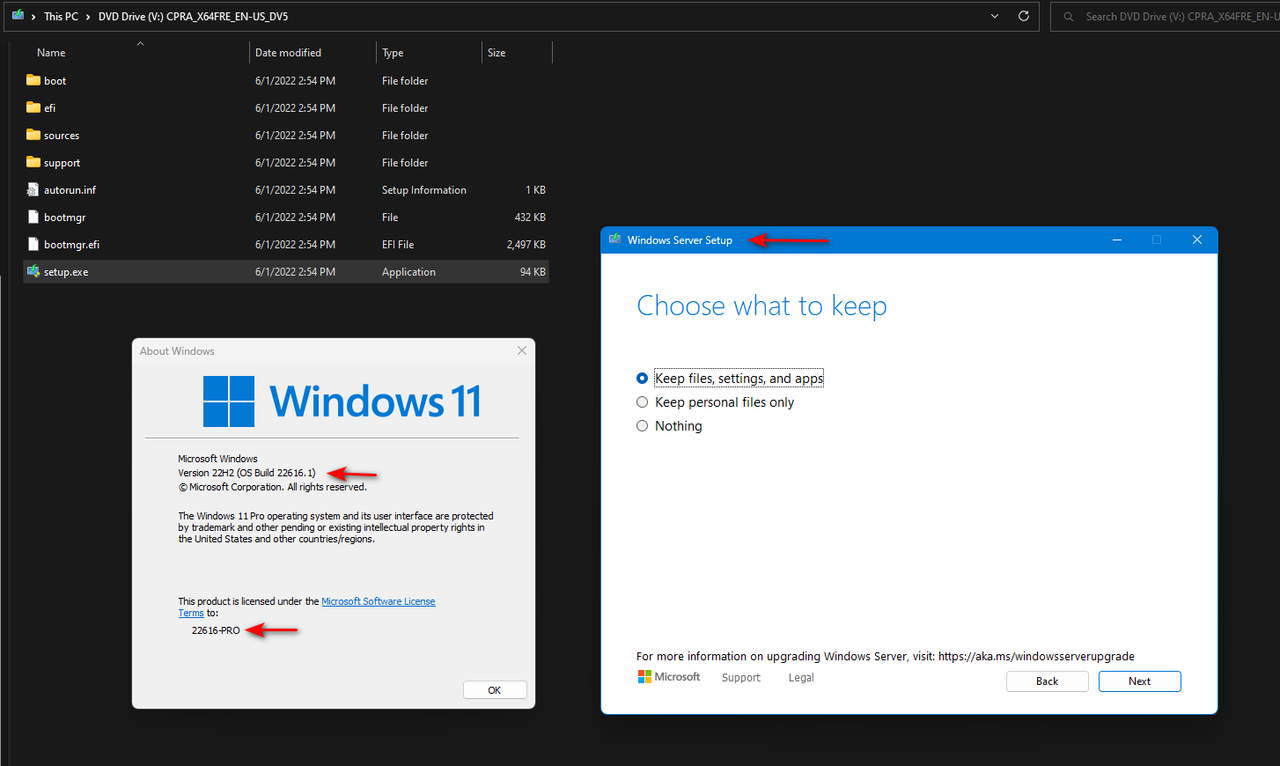This screenshot has height=766, width=1280.
Task: Click the DVD drive icon in address bar
Action: point(18,16)
